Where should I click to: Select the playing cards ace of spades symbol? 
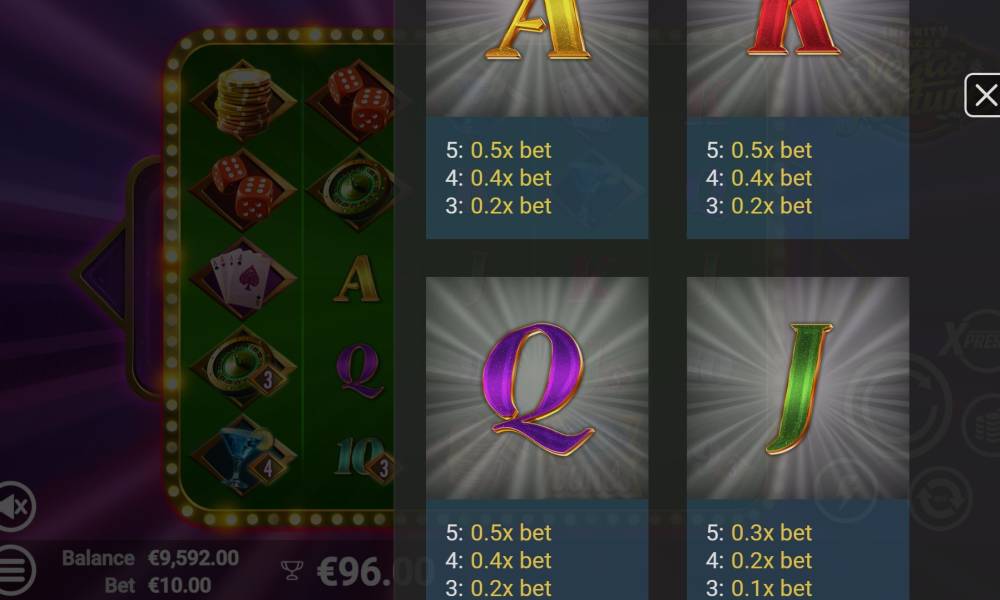(243, 279)
